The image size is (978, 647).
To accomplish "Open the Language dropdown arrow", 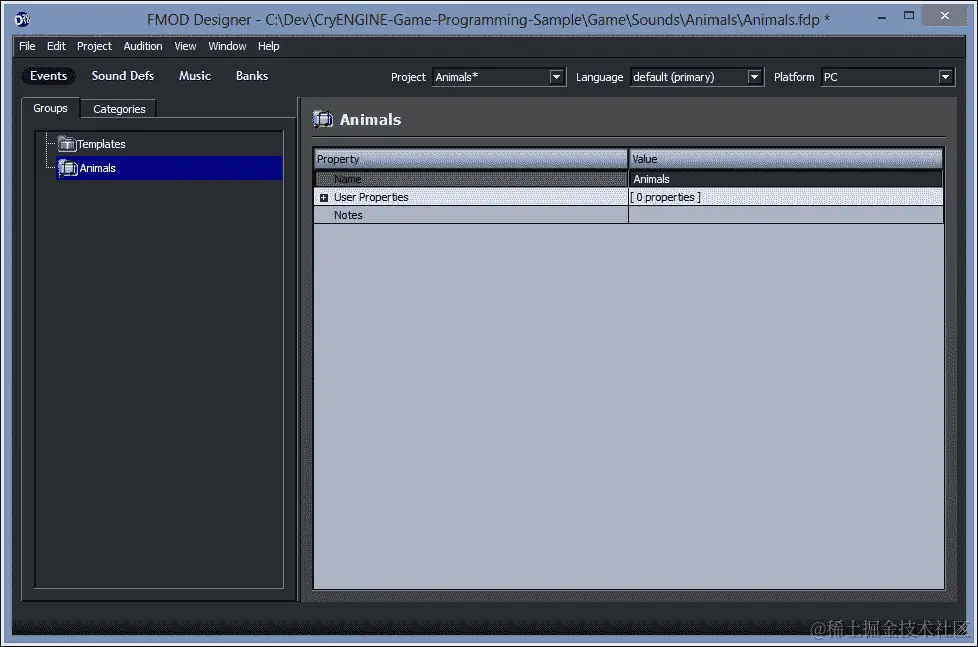I will point(754,77).
